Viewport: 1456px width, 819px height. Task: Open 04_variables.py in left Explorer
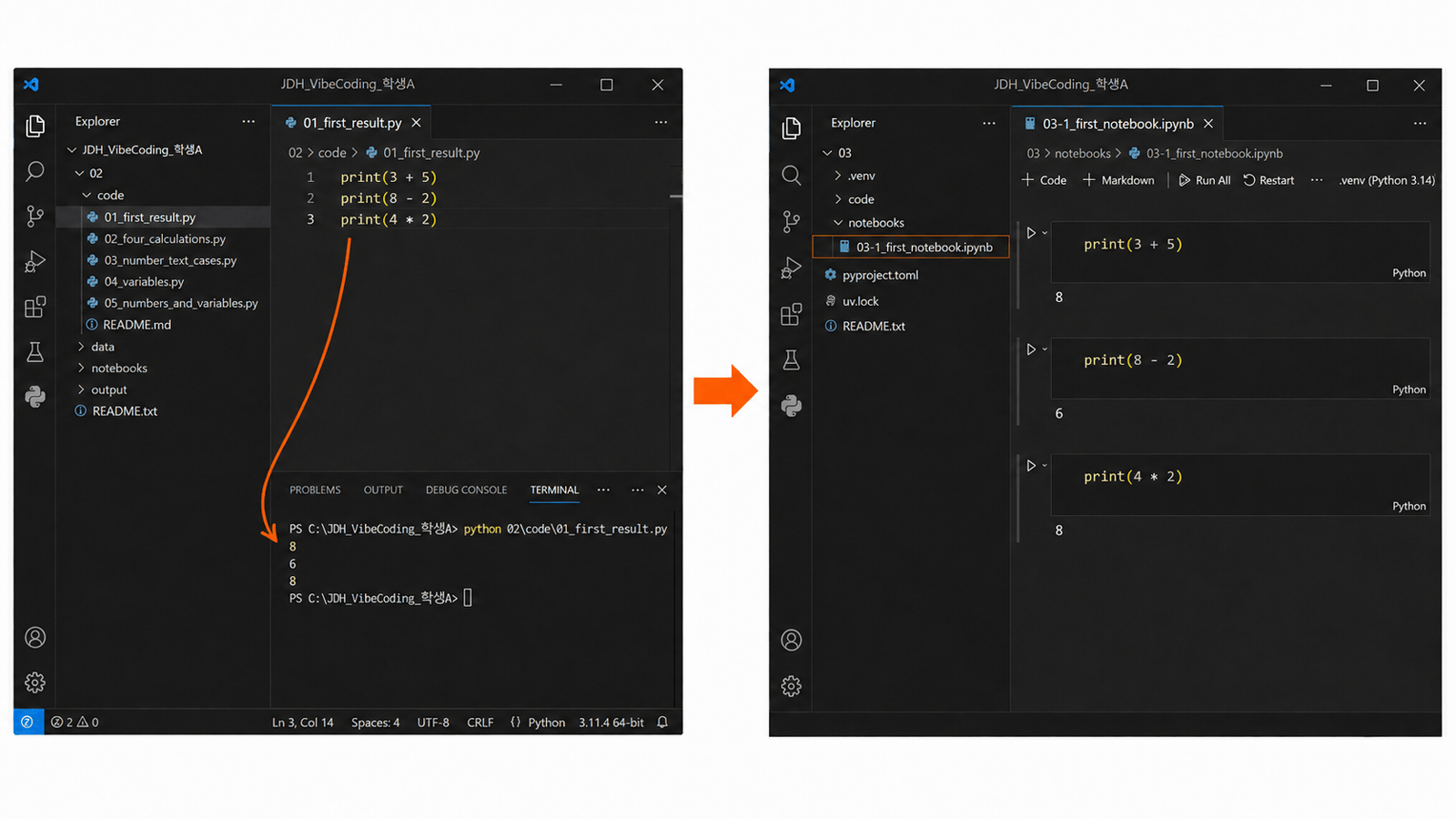click(144, 281)
